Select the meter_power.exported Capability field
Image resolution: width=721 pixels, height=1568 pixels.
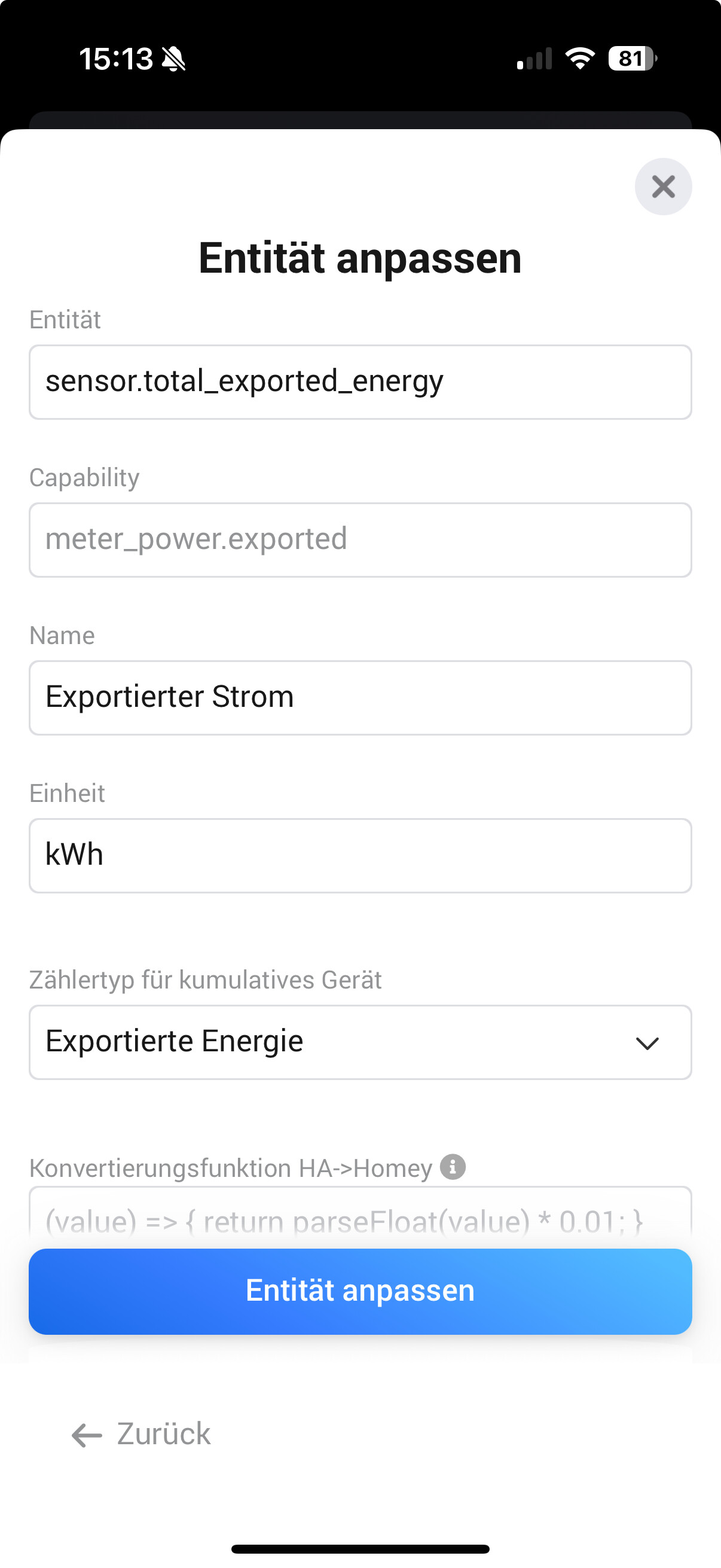(x=359, y=539)
